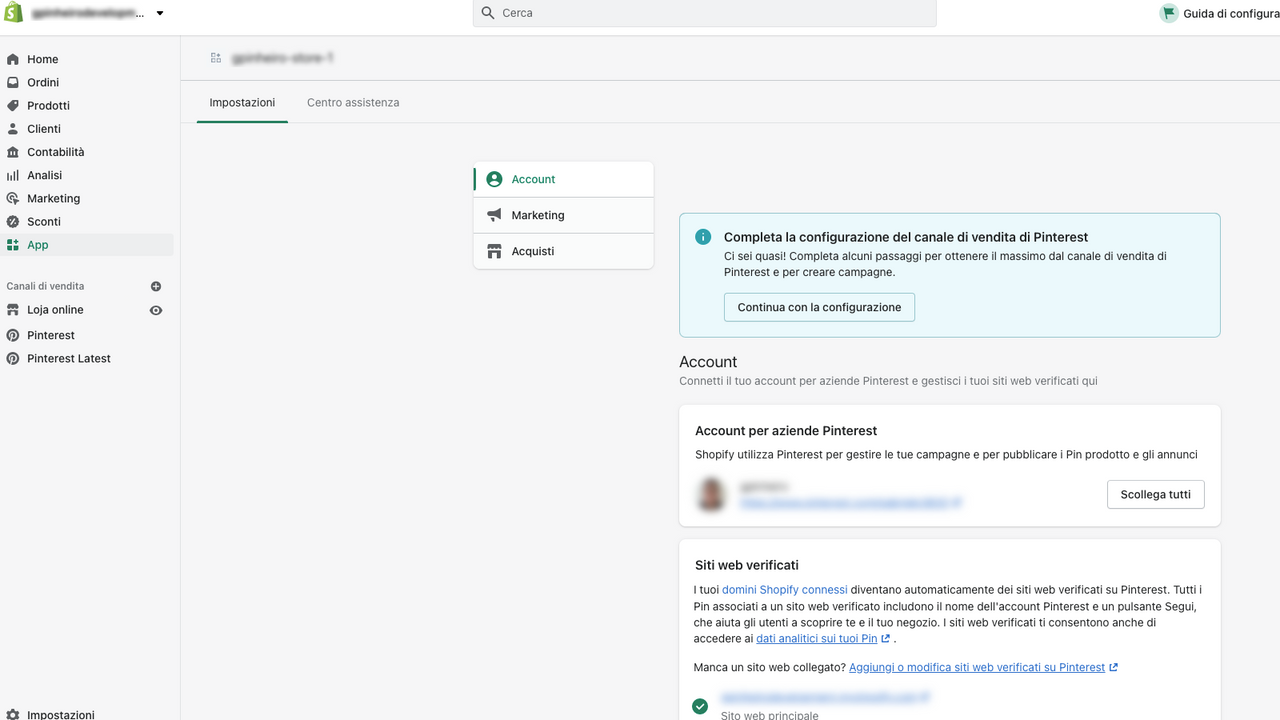Screen dimensions: 1280x720
Task: Click the Ordini inbox icon
Action: tap(13, 82)
